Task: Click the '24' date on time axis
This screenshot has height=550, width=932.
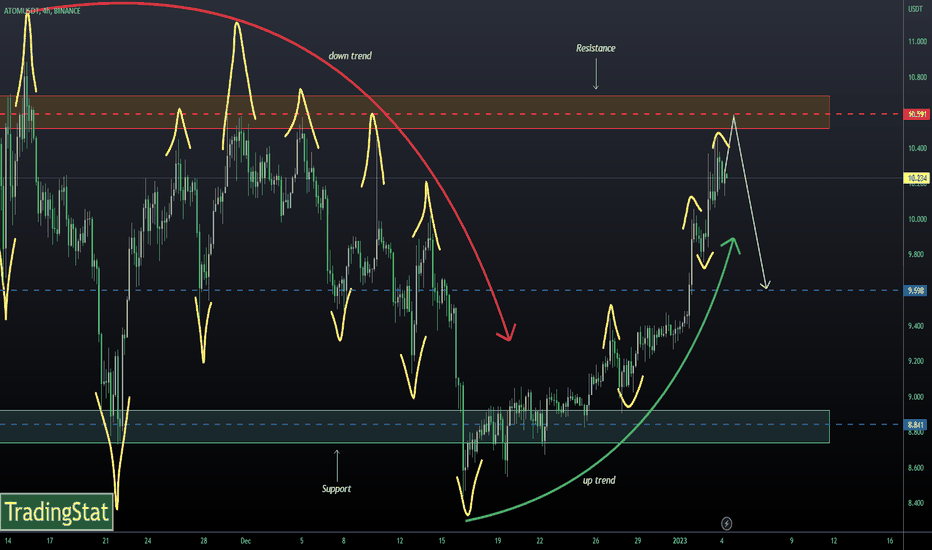Action: (148, 541)
